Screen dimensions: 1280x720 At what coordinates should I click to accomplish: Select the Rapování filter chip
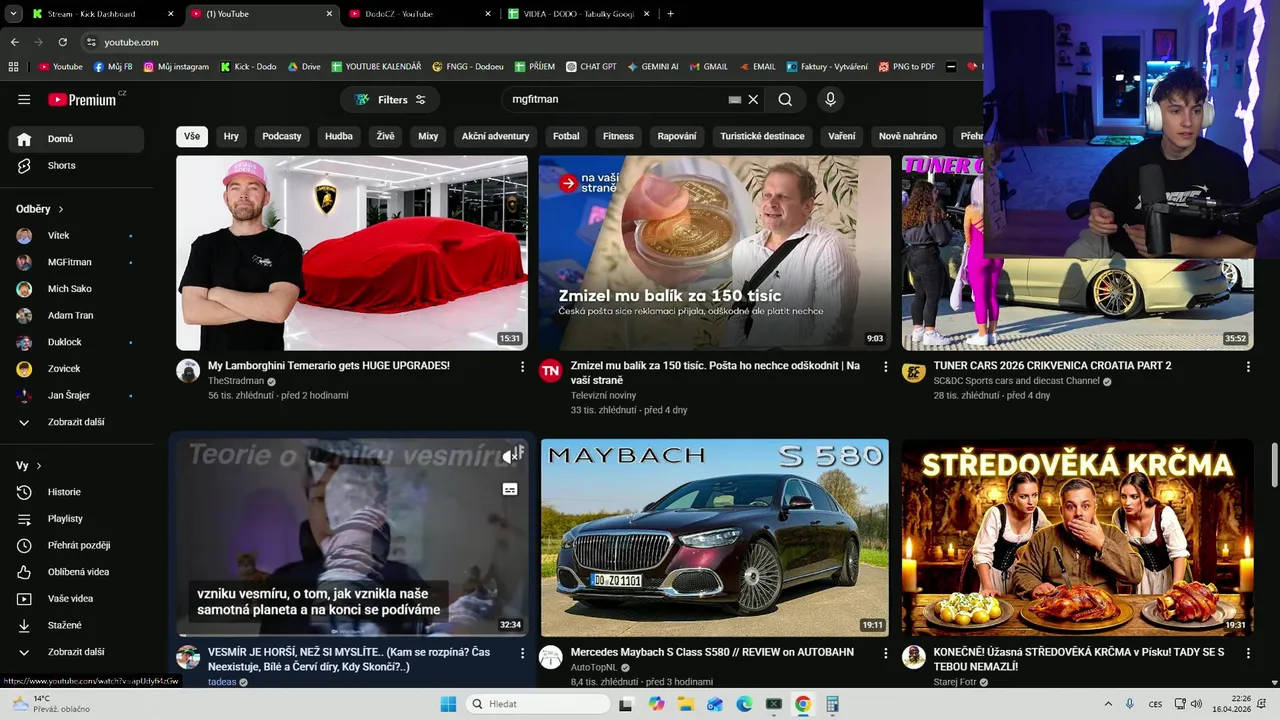point(677,136)
